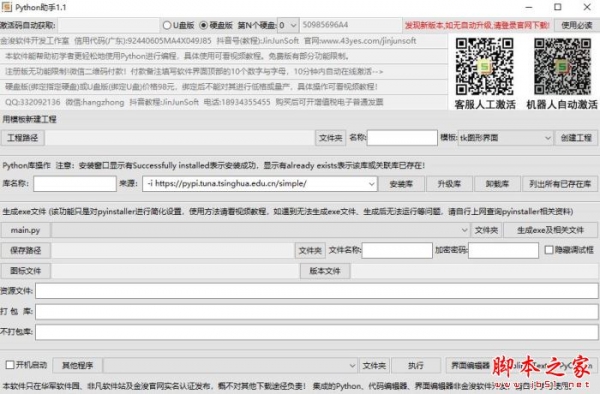Click the 生成exe及相关文件 button

(x=551, y=230)
